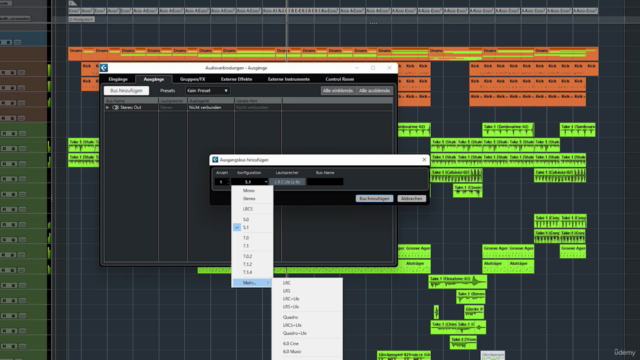This screenshot has height=360, width=640.
Task: Choose the 7.1.4 configuration
Action: (252, 272)
